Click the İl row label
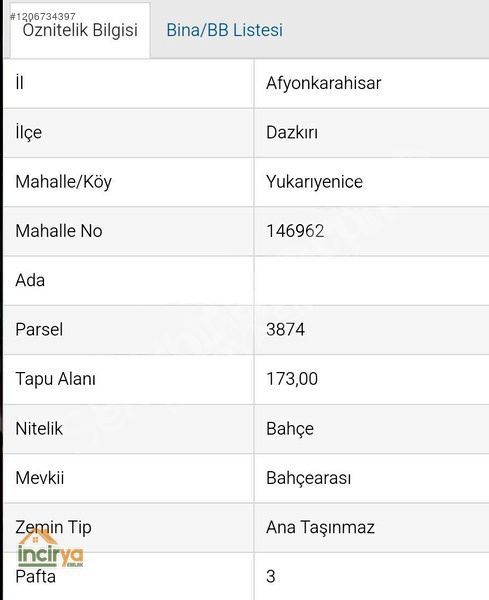This screenshot has width=489, height=600. 20,83
